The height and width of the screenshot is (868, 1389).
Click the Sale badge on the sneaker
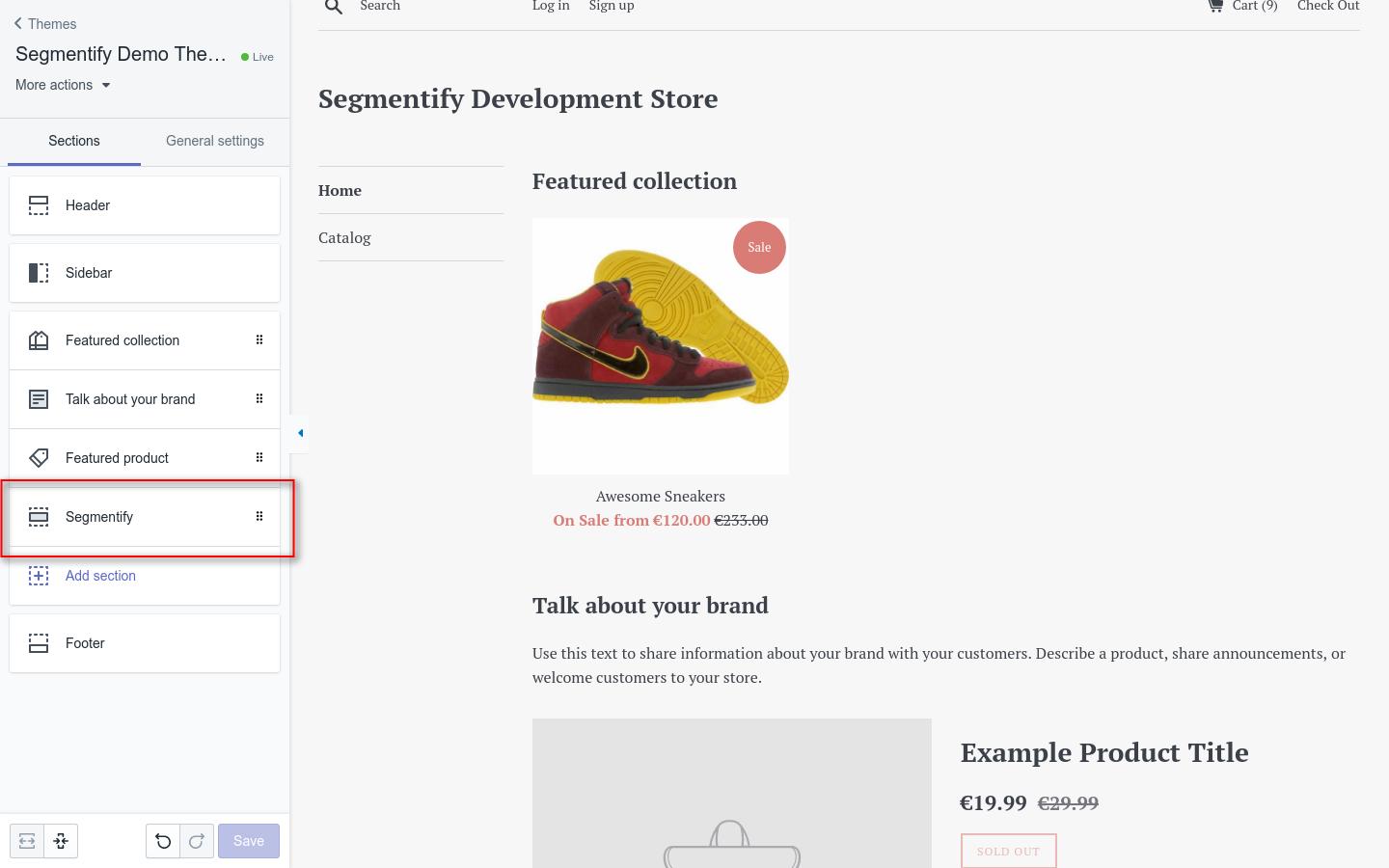point(759,247)
